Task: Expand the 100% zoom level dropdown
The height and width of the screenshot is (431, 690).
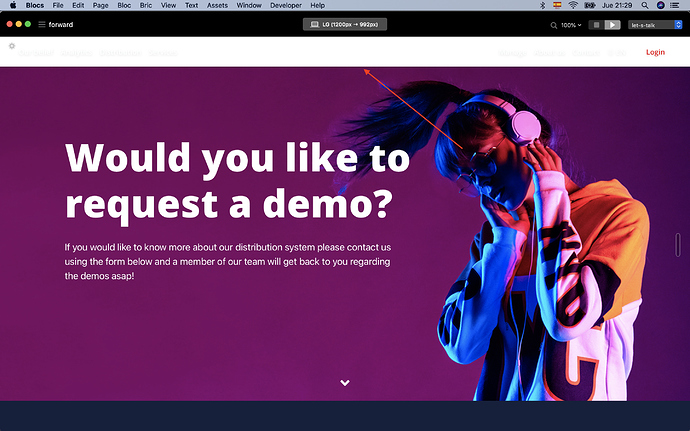Action: pyautogui.click(x=571, y=24)
